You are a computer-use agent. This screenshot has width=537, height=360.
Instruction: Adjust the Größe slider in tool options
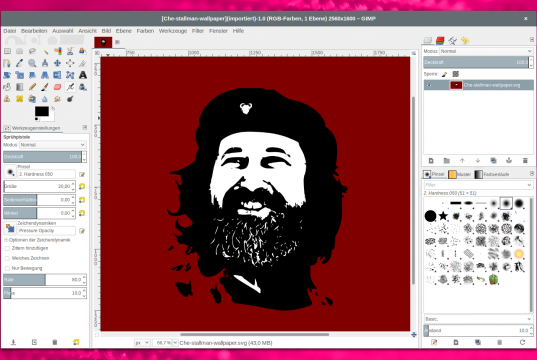39,186
